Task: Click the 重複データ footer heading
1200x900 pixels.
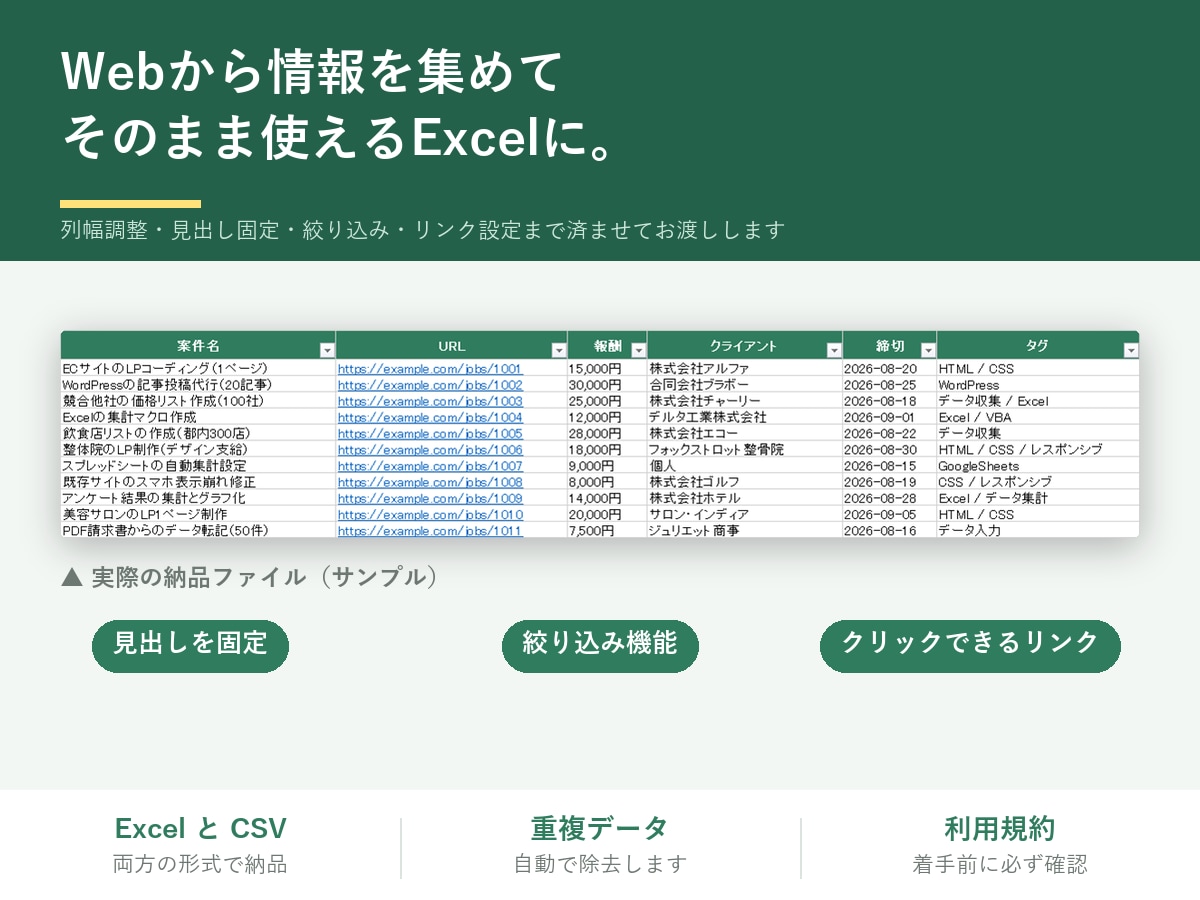Action: click(x=600, y=829)
